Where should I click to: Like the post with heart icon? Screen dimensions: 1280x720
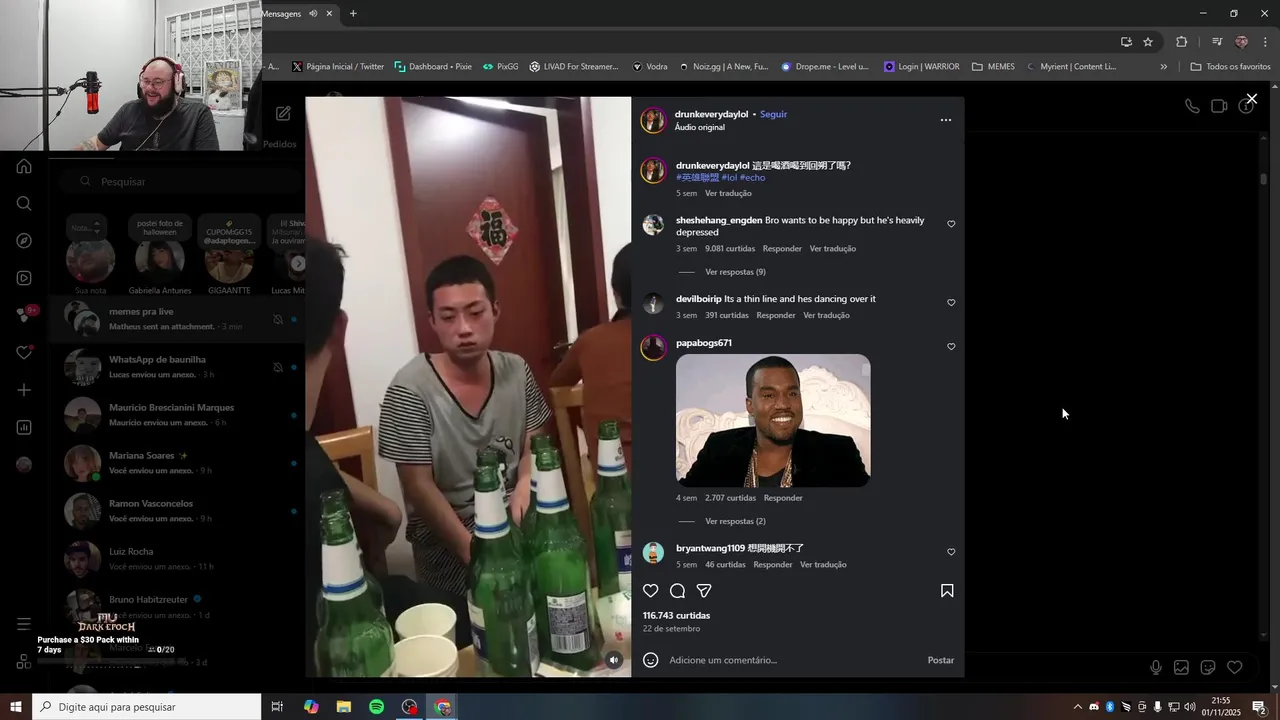pos(651,591)
